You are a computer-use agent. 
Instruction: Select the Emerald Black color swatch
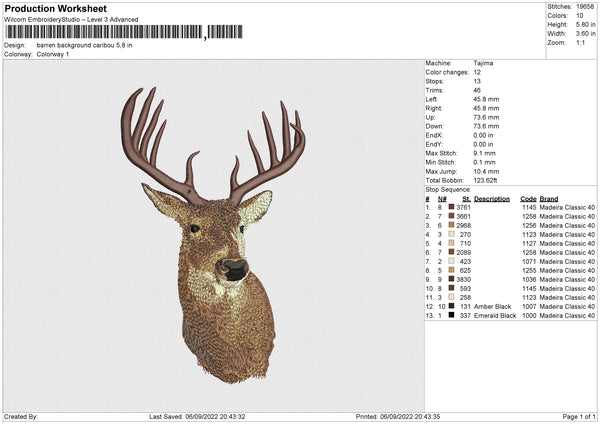click(452, 315)
